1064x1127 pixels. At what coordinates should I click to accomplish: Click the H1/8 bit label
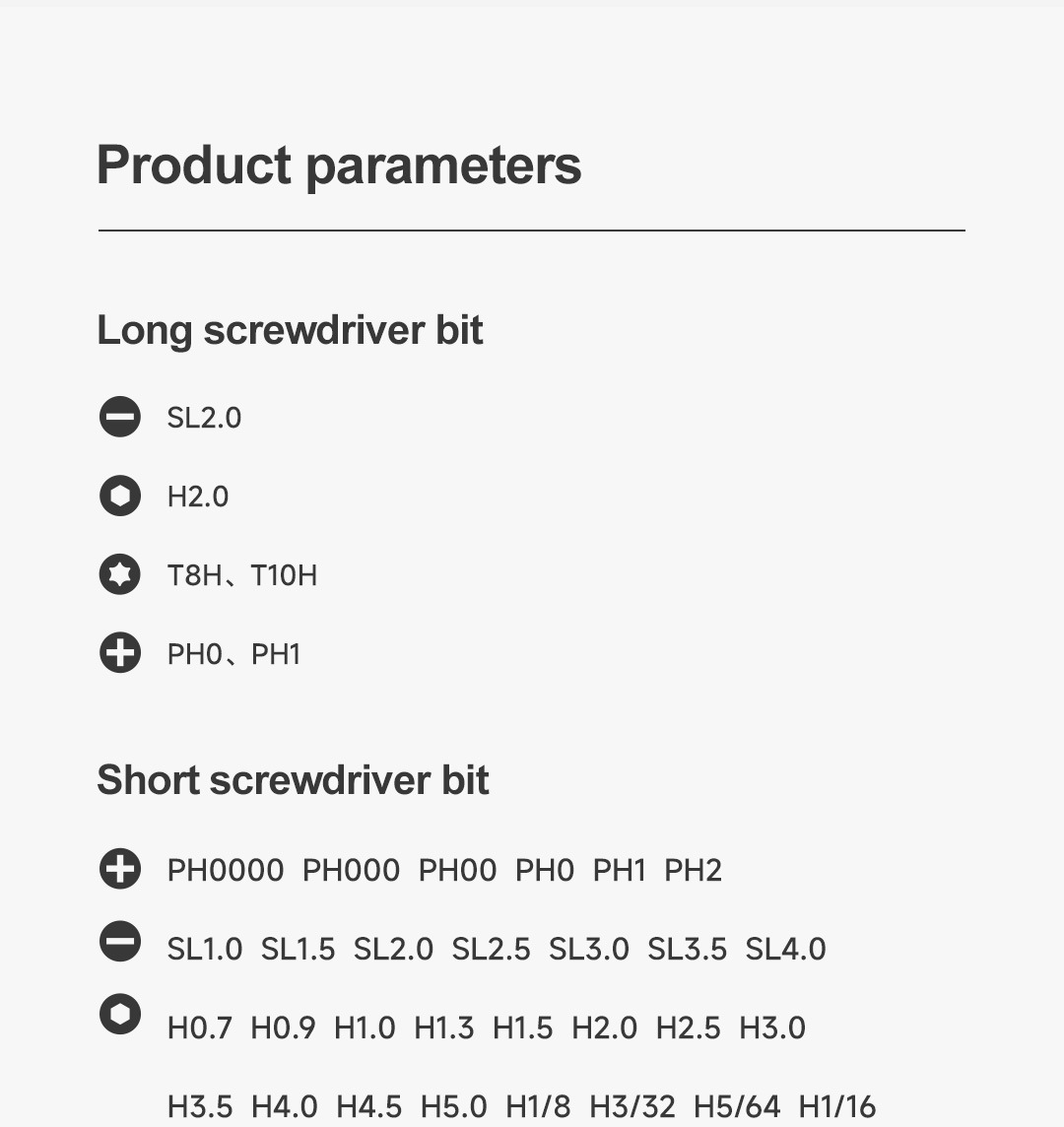coord(539,1106)
